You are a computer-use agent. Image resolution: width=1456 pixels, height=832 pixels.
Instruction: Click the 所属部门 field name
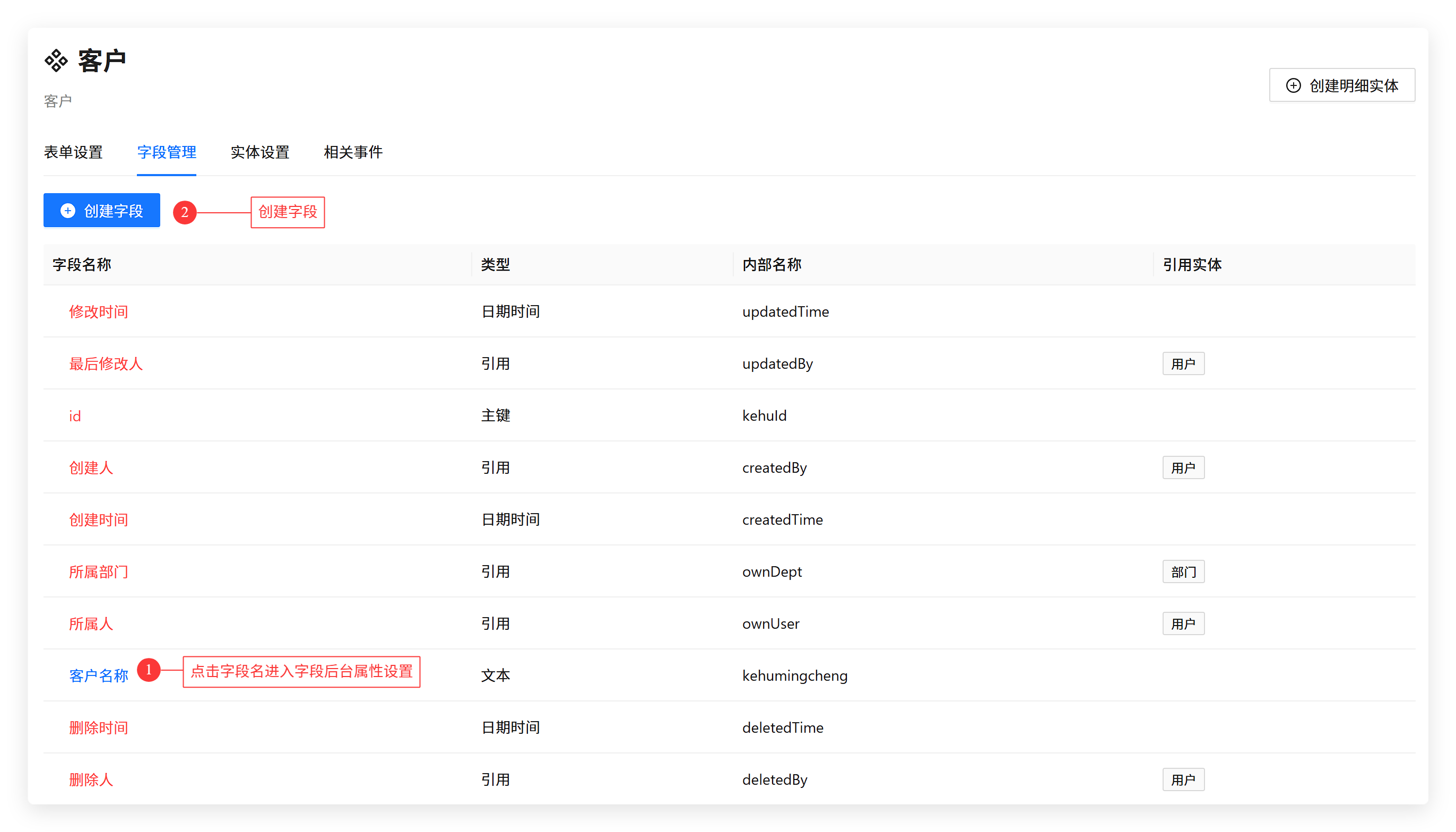coord(98,571)
